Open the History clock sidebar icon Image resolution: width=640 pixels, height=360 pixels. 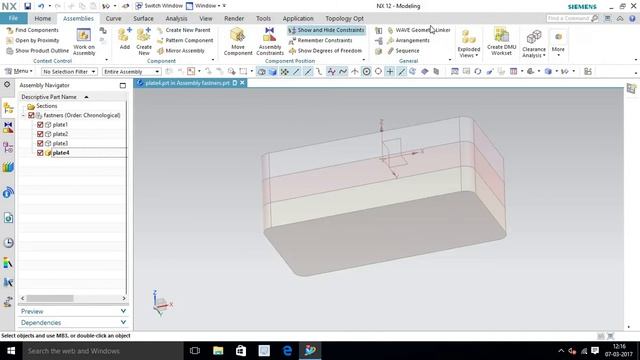pyautogui.click(x=8, y=243)
